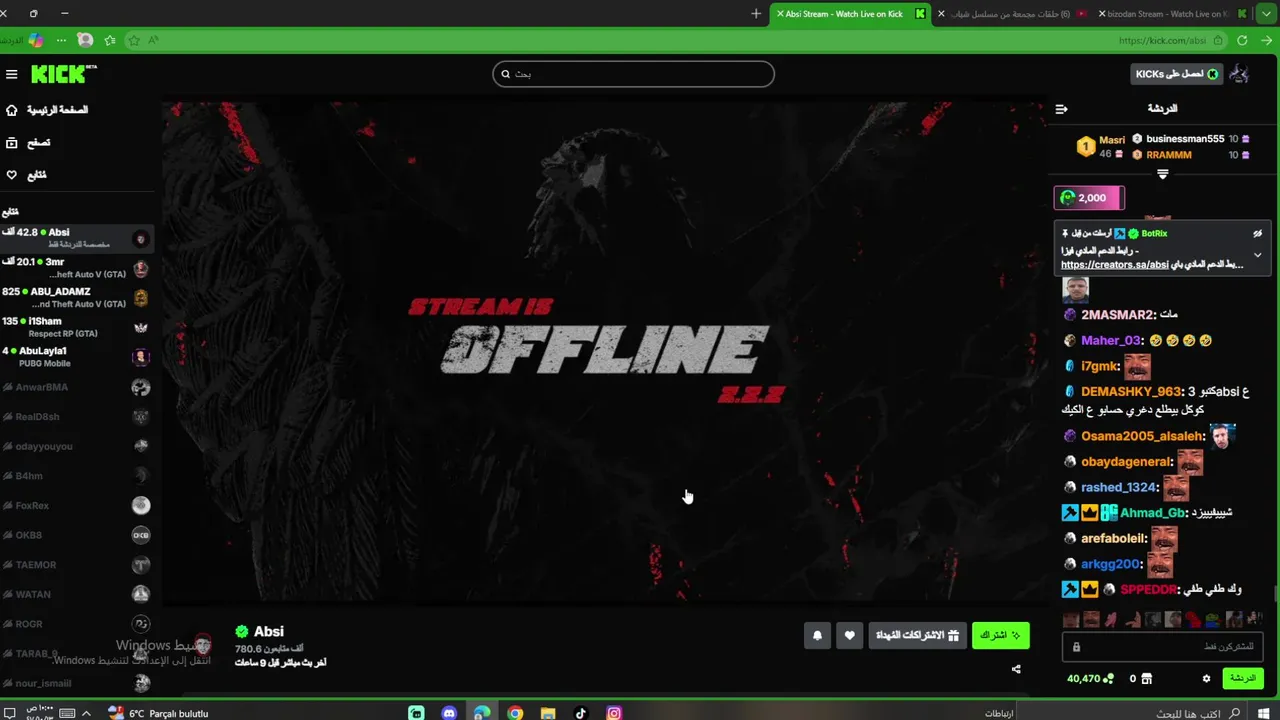The width and height of the screenshot is (1280, 720).
Task: Open TikTok from the taskbar
Action: pyautogui.click(x=581, y=713)
